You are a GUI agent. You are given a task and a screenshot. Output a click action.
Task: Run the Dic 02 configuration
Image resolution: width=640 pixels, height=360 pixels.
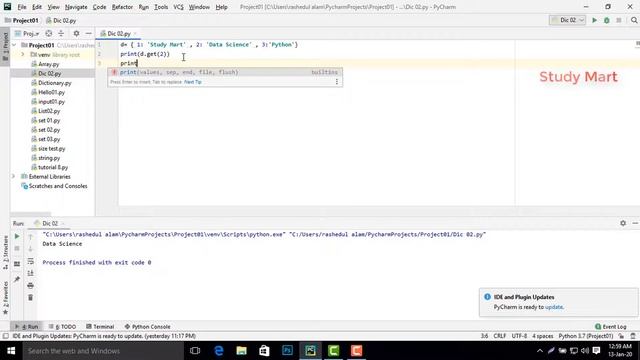point(594,20)
